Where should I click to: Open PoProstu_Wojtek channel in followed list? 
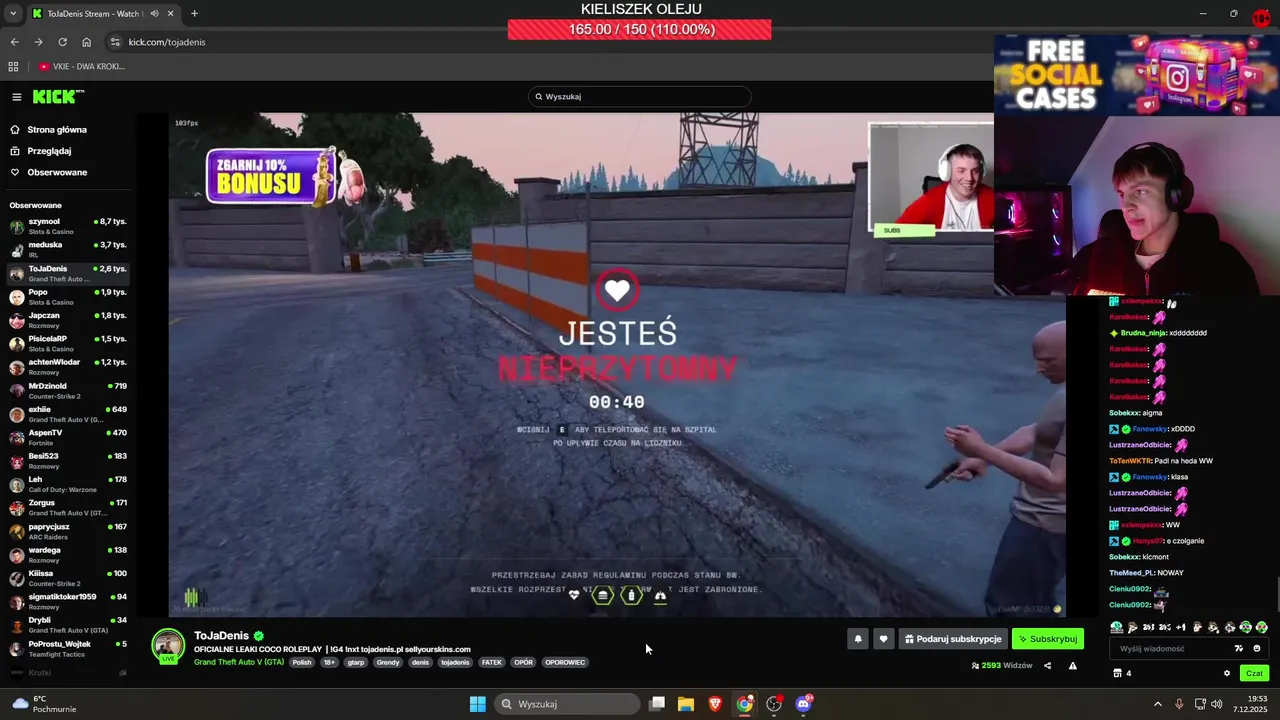[x=68, y=648]
